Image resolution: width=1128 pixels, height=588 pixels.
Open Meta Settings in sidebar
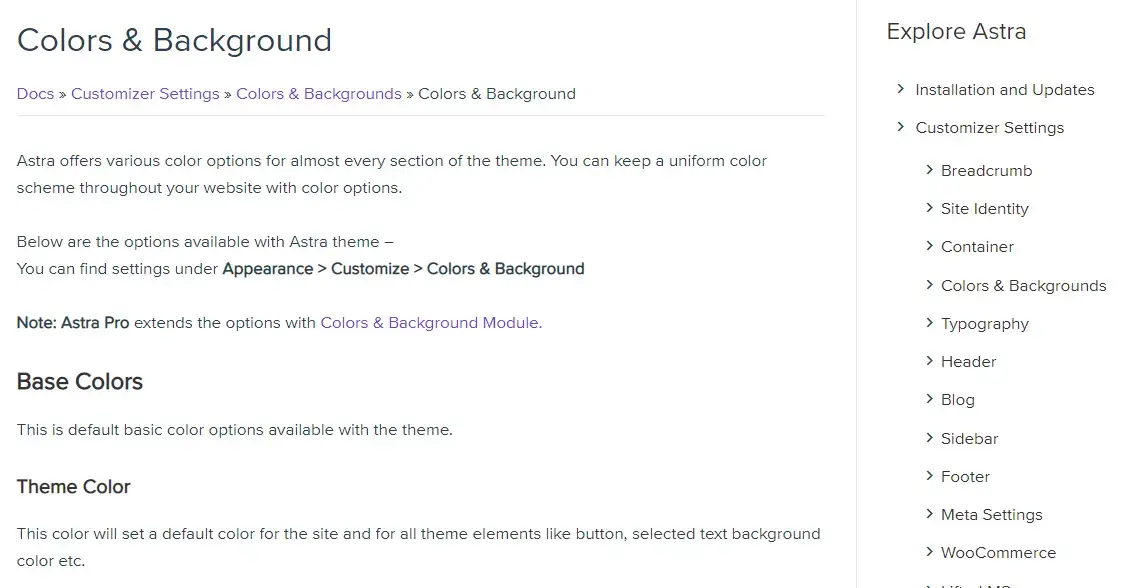pos(991,515)
